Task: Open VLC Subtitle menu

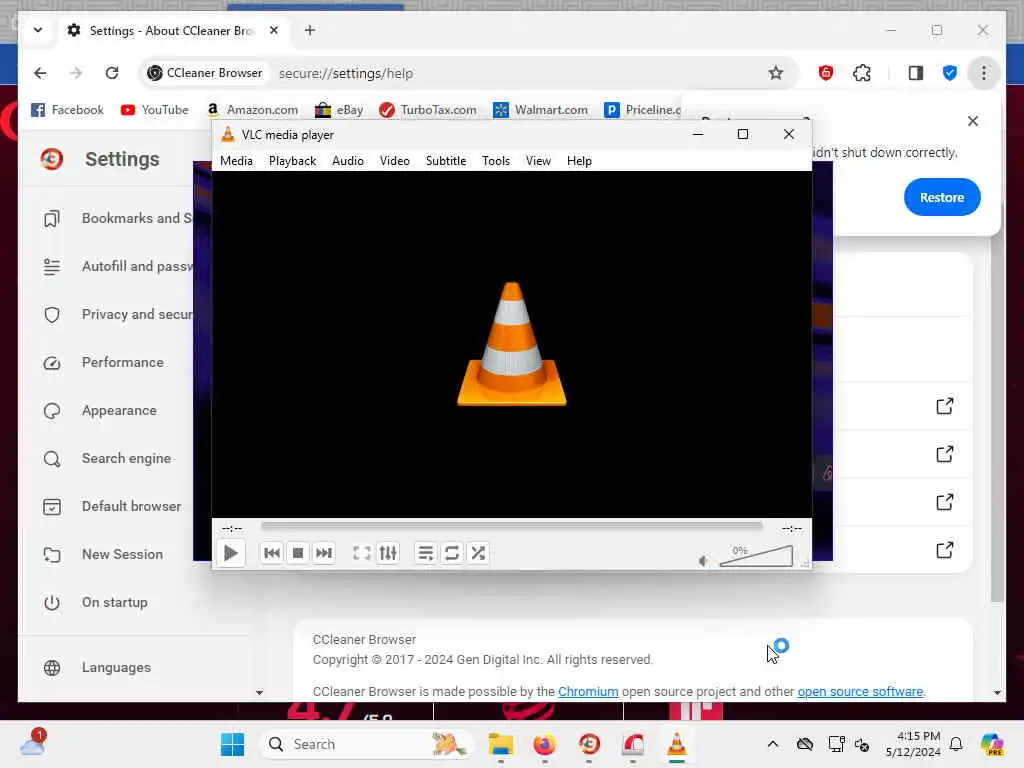Action: click(446, 161)
